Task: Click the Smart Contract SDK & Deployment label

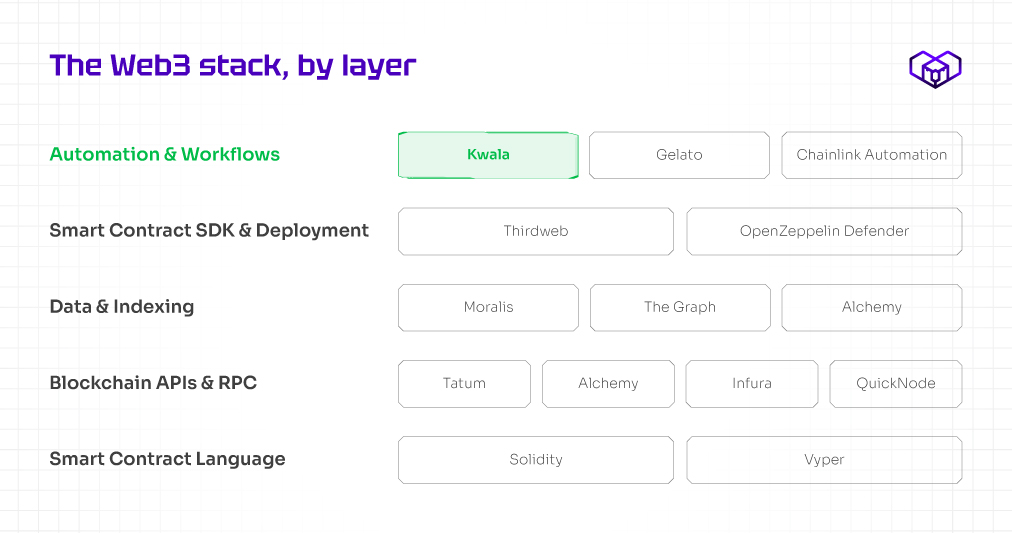Action: pyautogui.click(x=209, y=230)
